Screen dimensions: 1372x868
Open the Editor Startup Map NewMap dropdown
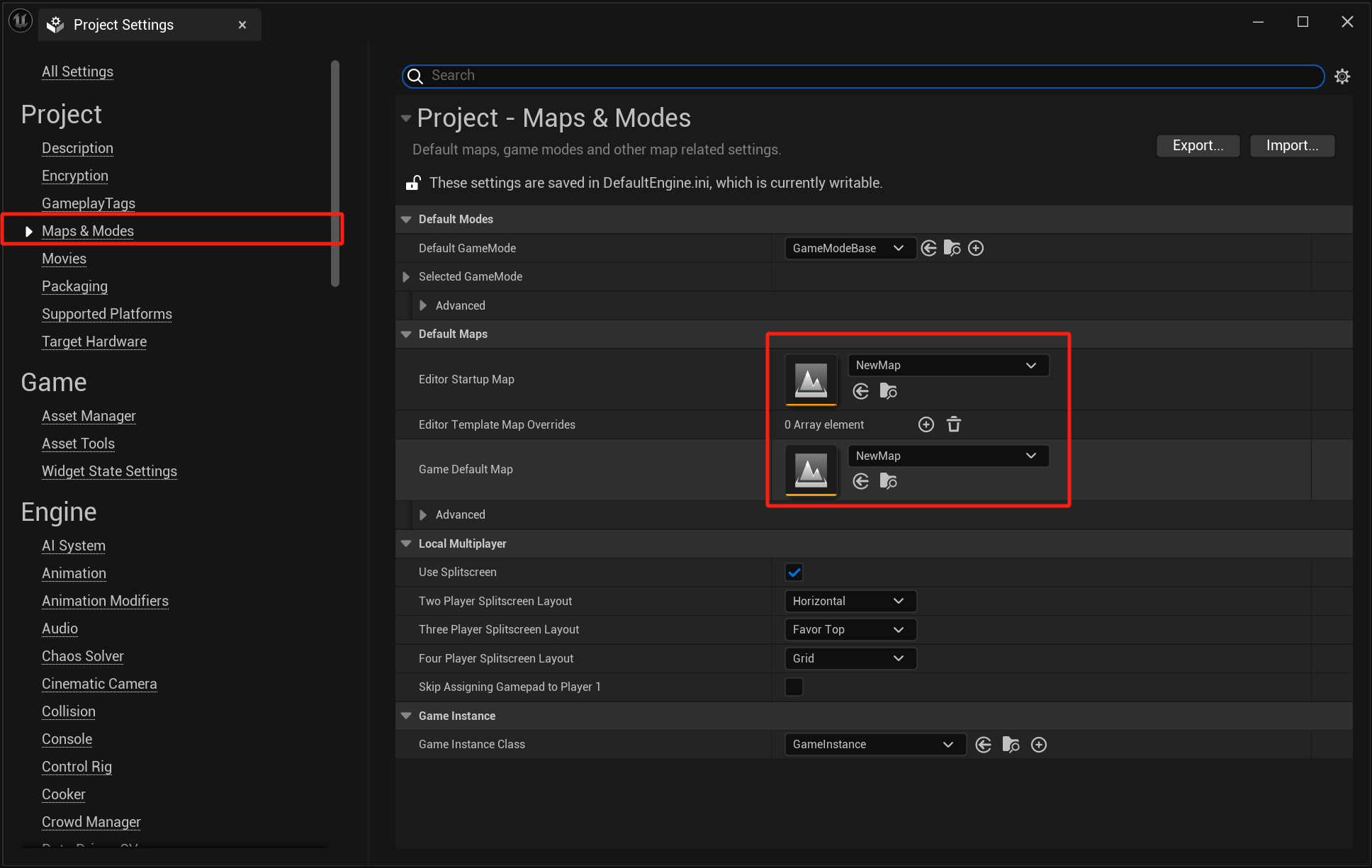pyautogui.click(x=948, y=366)
